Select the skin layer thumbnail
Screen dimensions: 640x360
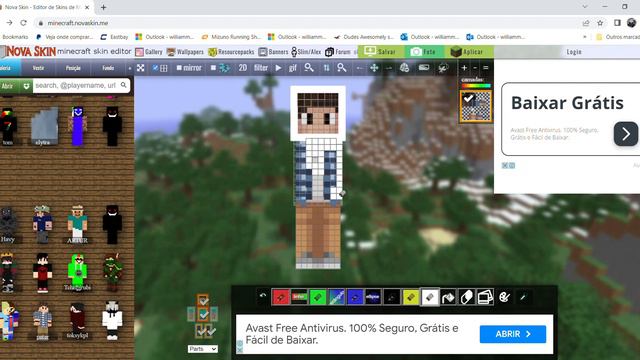click(476, 107)
